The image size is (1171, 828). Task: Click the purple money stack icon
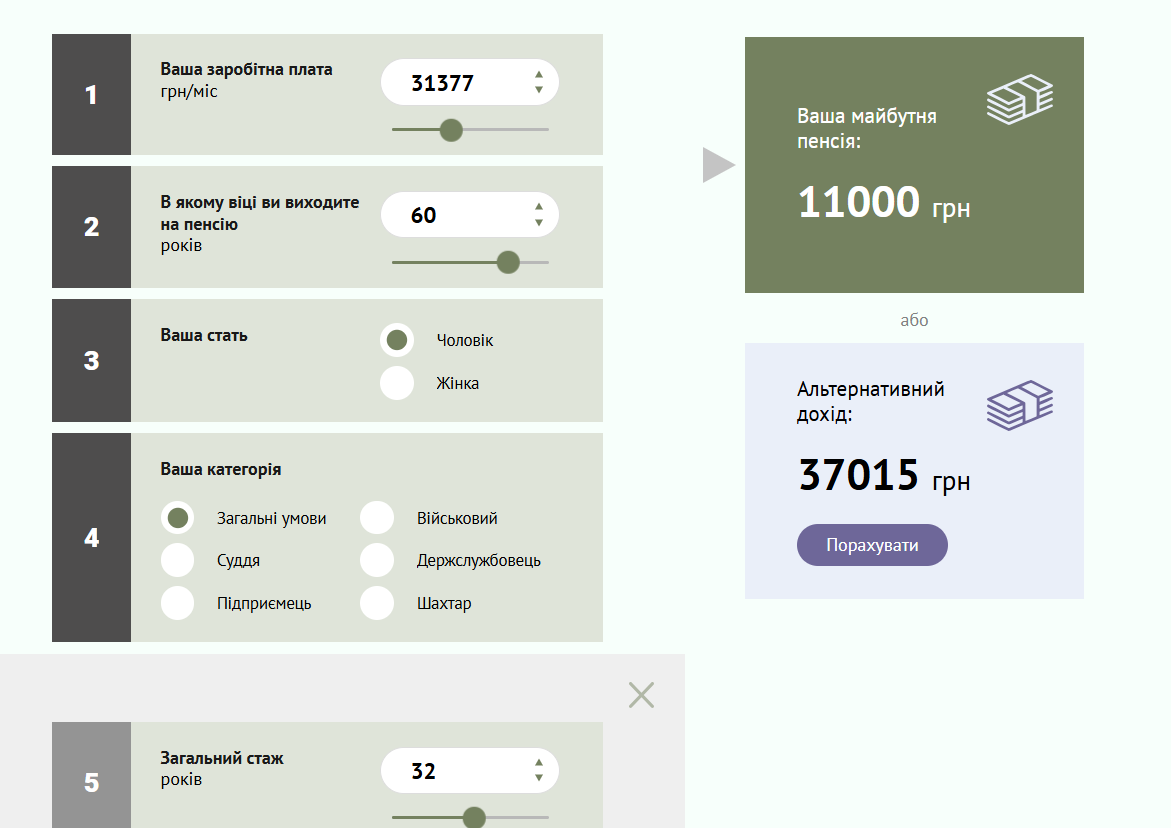(1020, 405)
